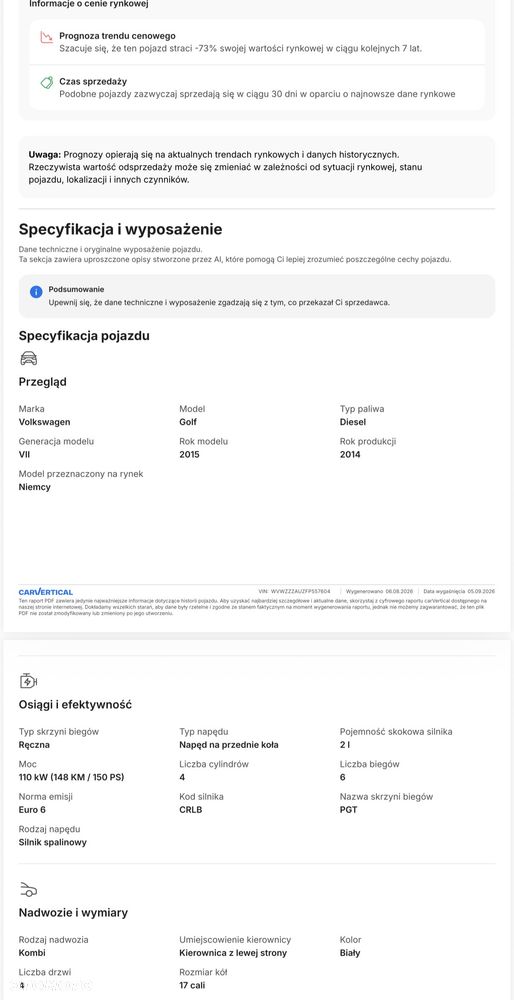Click the CRLB engine code value

192,810
